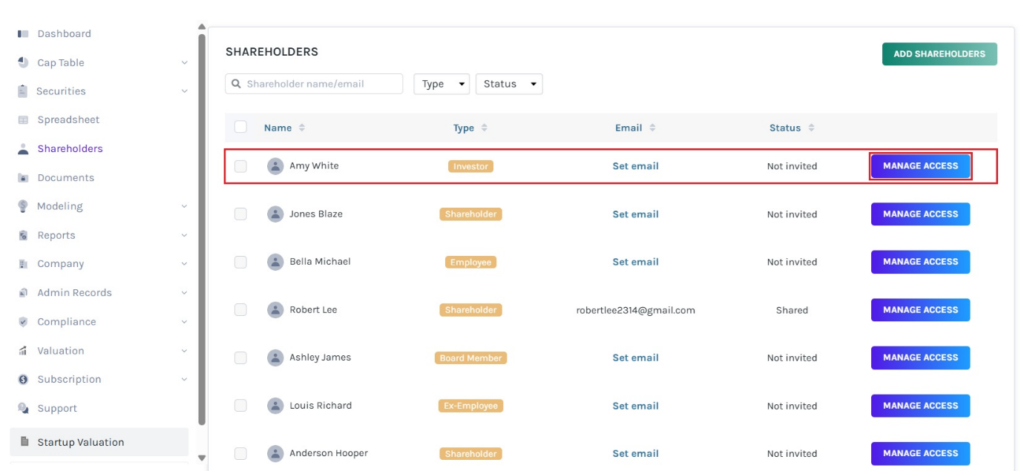Sort by Email column arrows
The width and height of the screenshot is (1024, 471).
point(652,128)
